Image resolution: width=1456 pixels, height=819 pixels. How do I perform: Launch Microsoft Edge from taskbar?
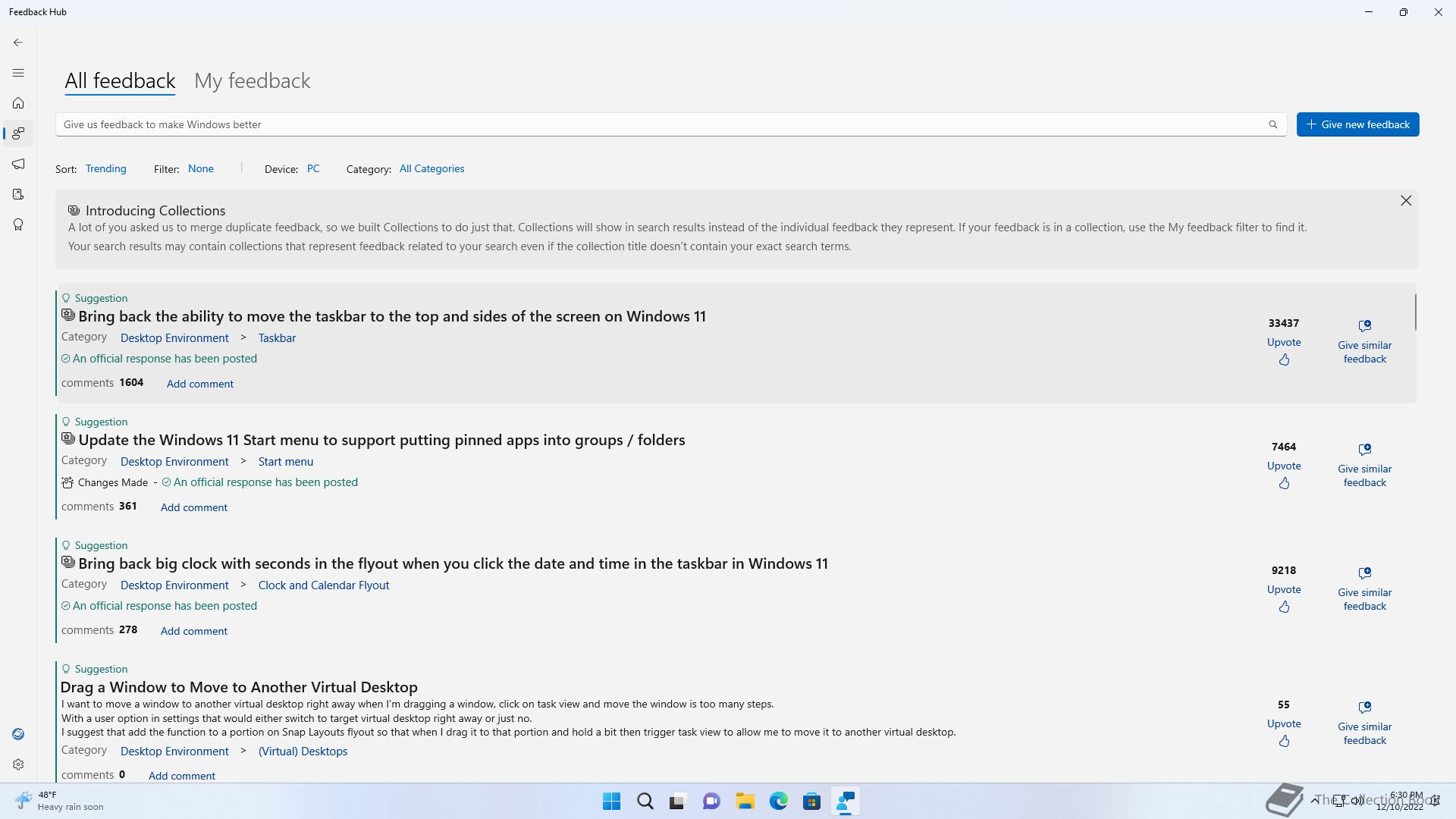click(x=778, y=802)
